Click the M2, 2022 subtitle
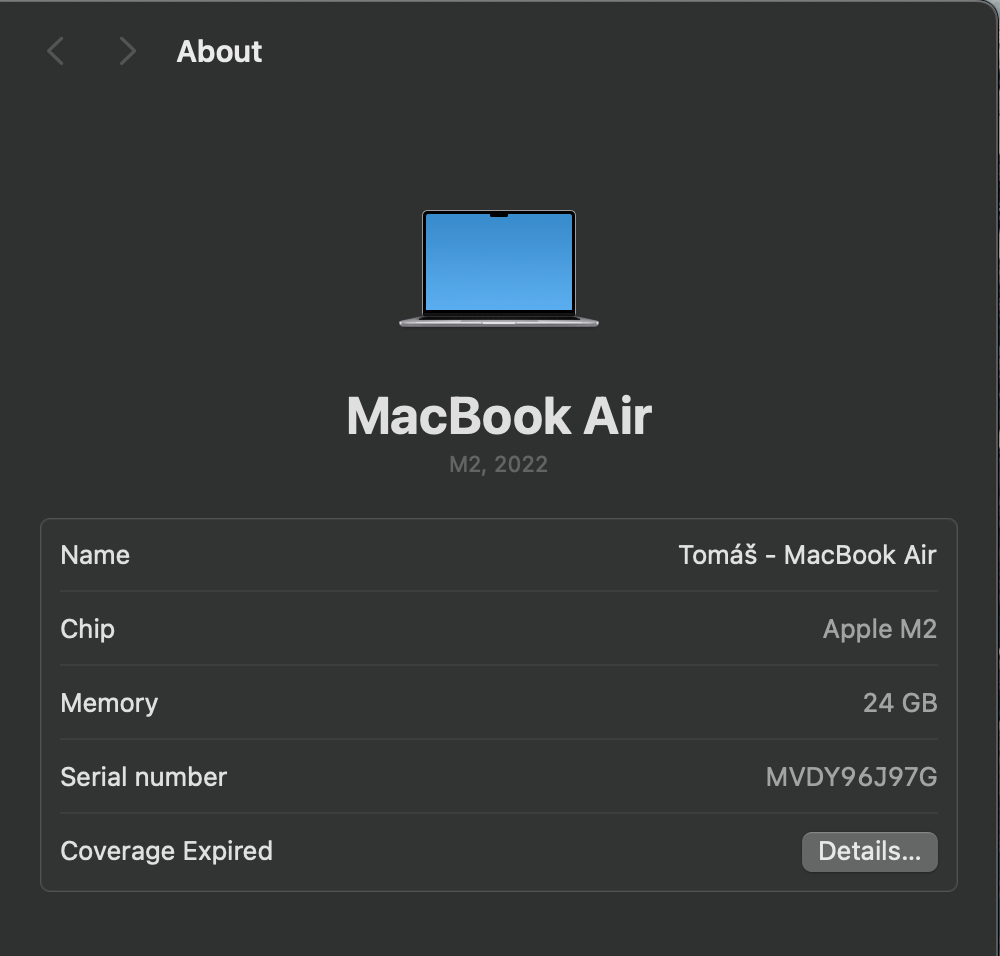This screenshot has width=1000, height=956. pyautogui.click(x=499, y=463)
